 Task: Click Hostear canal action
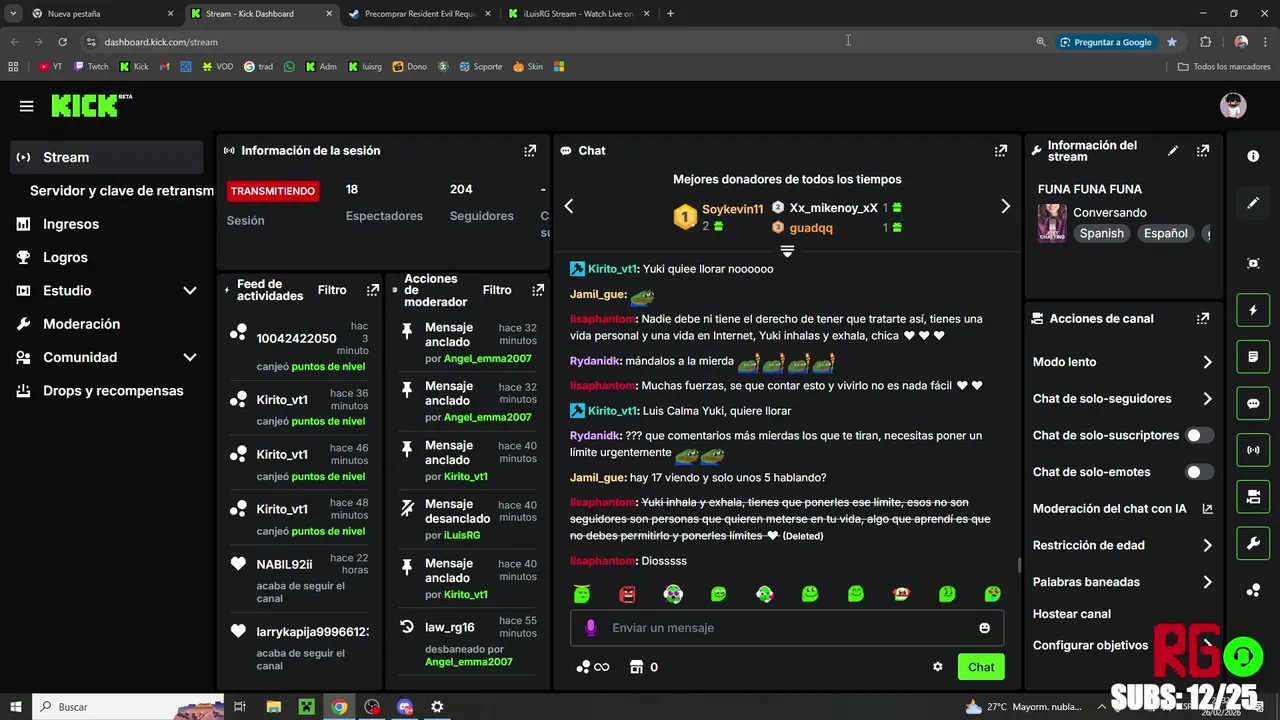click(x=1072, y=614)
